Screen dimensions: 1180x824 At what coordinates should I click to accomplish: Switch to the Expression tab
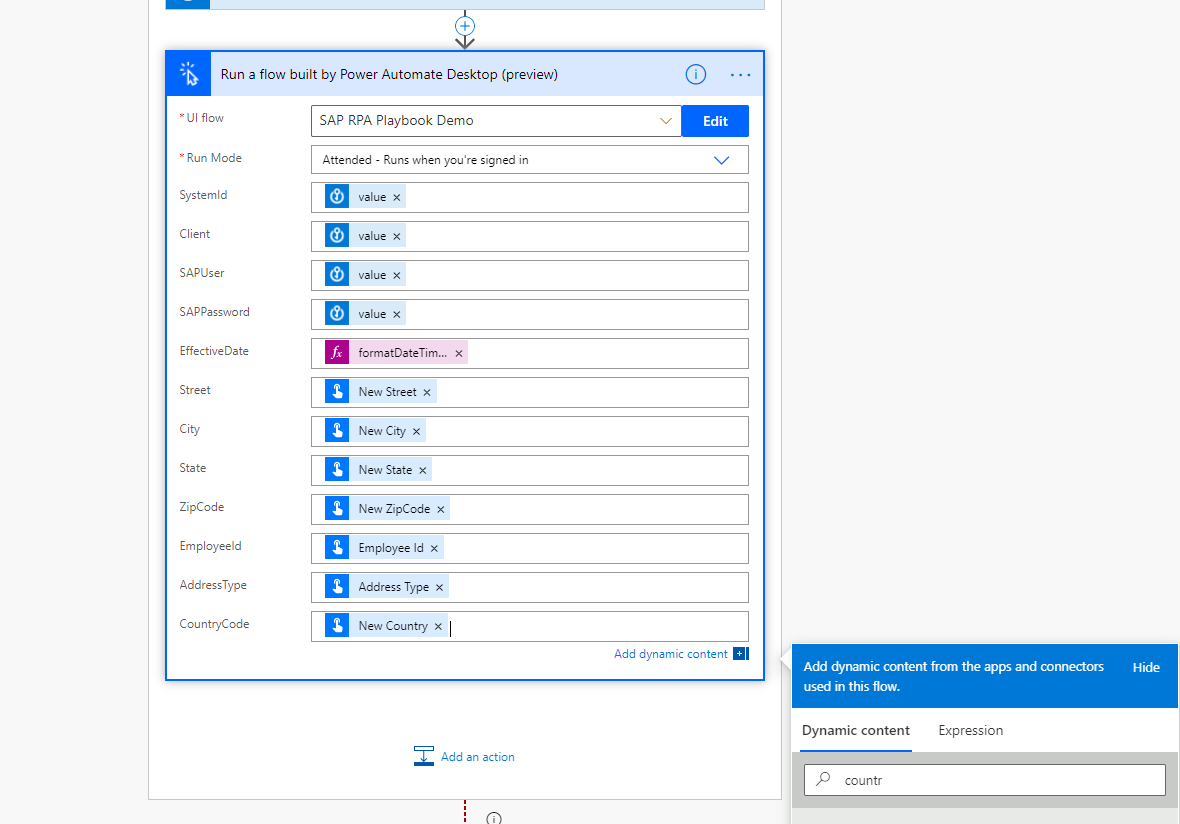pos(970,730)
